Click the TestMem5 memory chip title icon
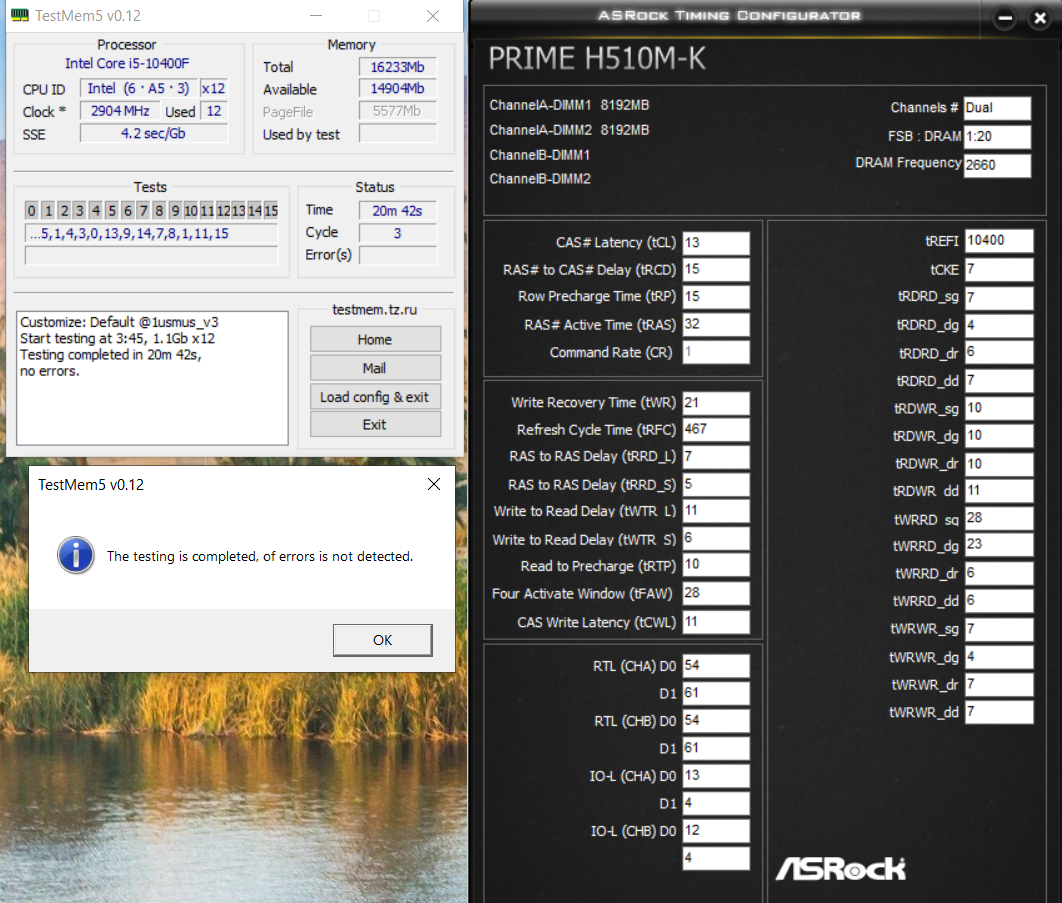The width and height of the screenshot is (1062, 903). [20, 16]
